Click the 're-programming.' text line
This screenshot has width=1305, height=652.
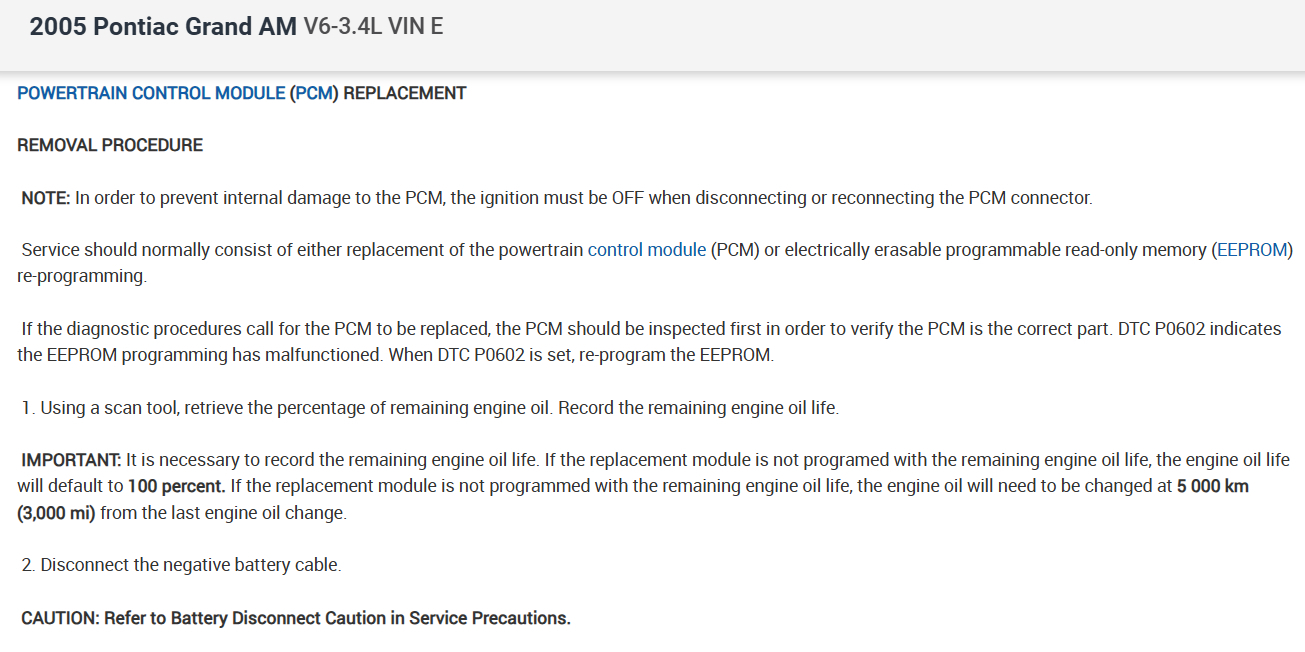[82, 276]
